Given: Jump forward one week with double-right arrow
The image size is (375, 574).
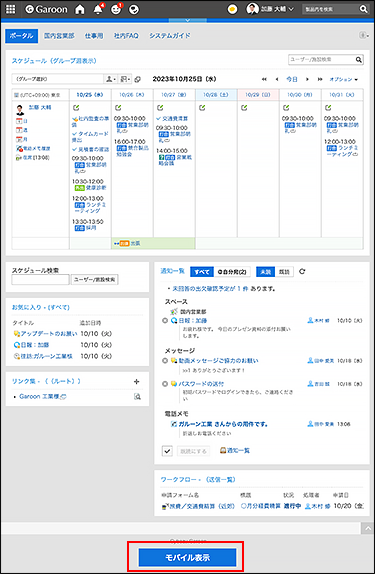Looking at the screenshot, I should click(320, 79).
